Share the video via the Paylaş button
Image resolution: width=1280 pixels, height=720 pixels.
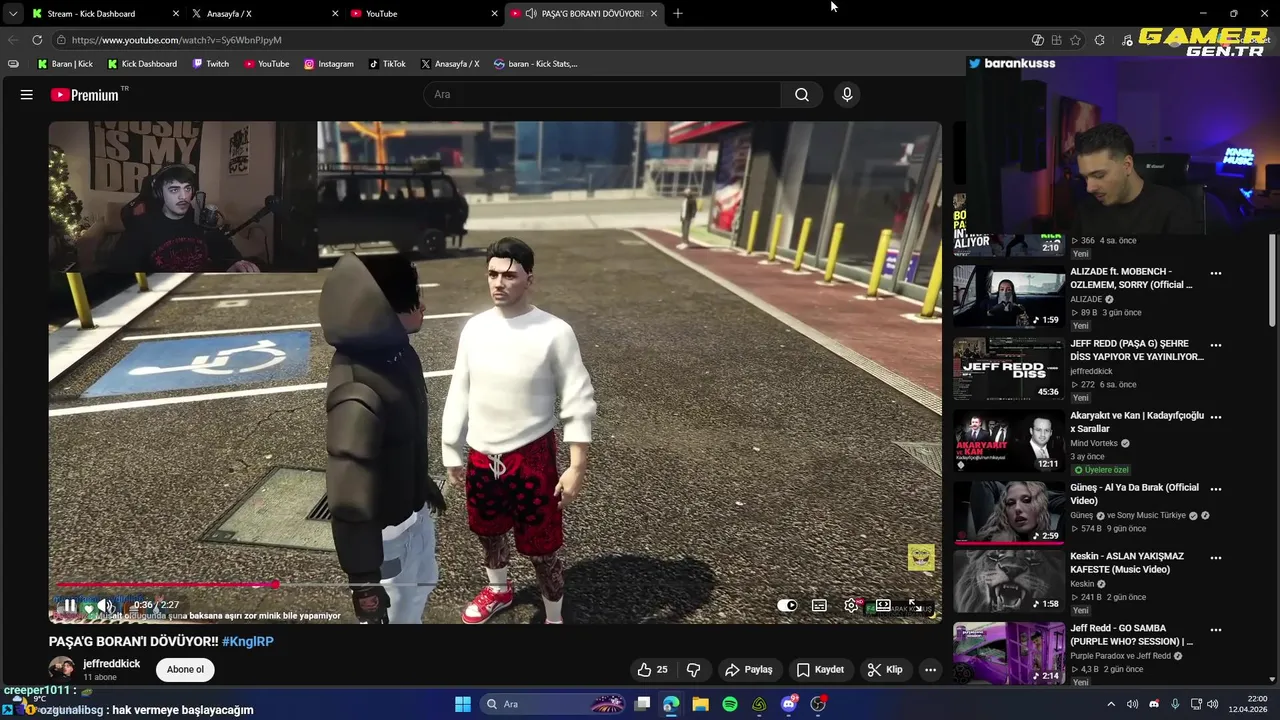pyautogui.click(x=749, y=670)
